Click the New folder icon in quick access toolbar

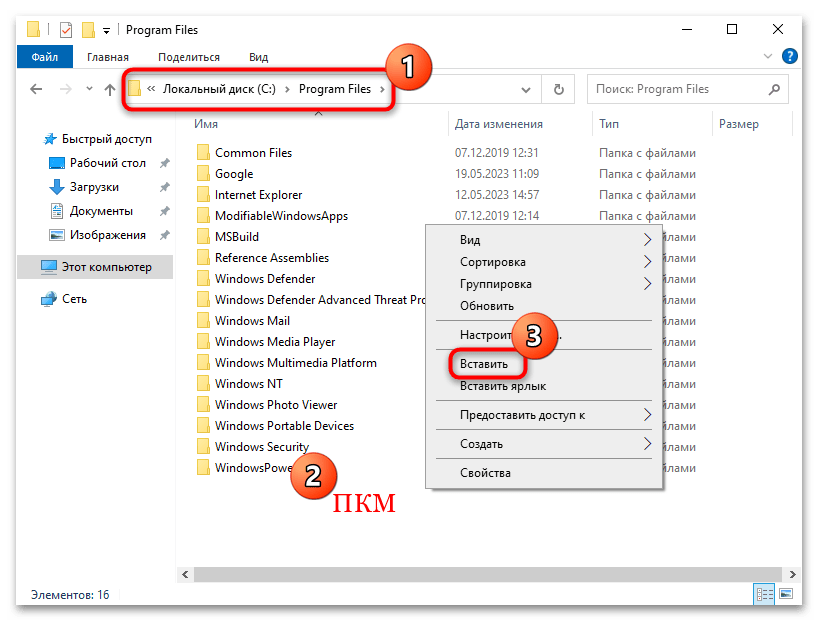coord(88,30)
